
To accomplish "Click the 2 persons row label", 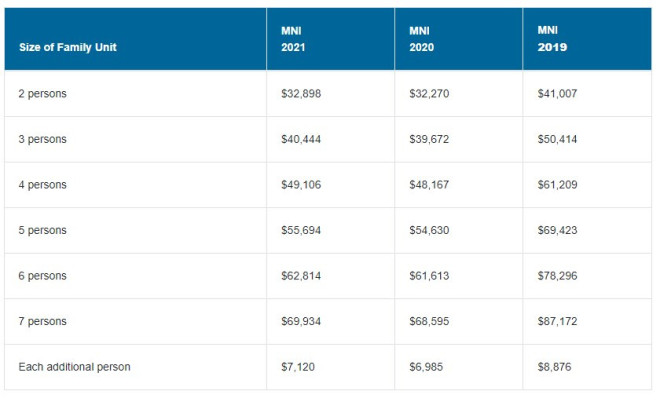I will 42,93.
